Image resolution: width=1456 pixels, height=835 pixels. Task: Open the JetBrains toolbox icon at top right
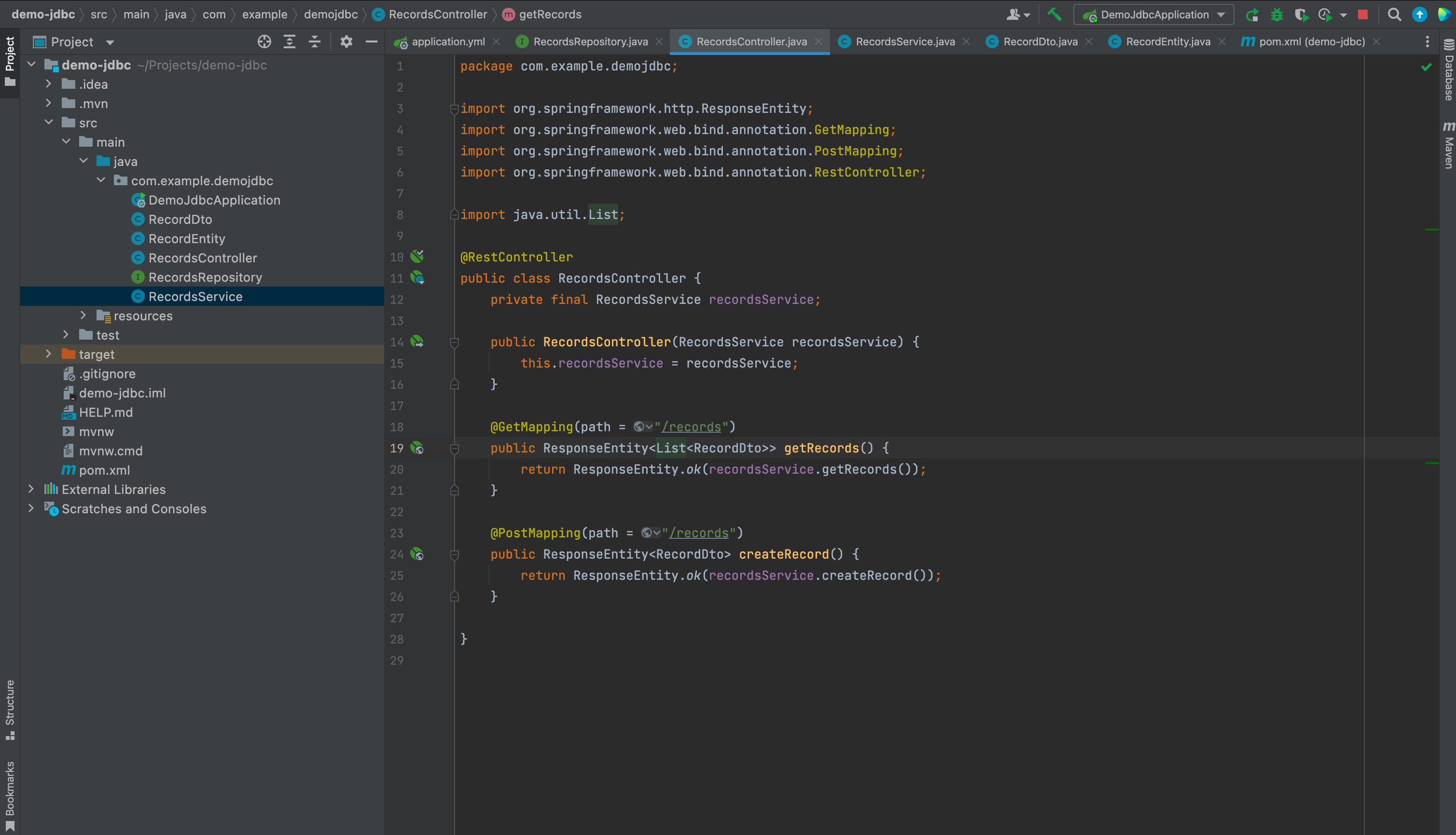pos(1444,15)
